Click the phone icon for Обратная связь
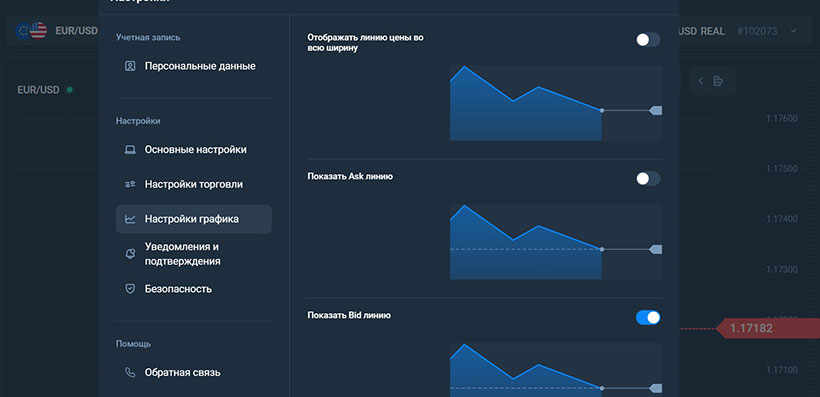Viewport: 820px width, 397px height. click(x=130, y=372)
